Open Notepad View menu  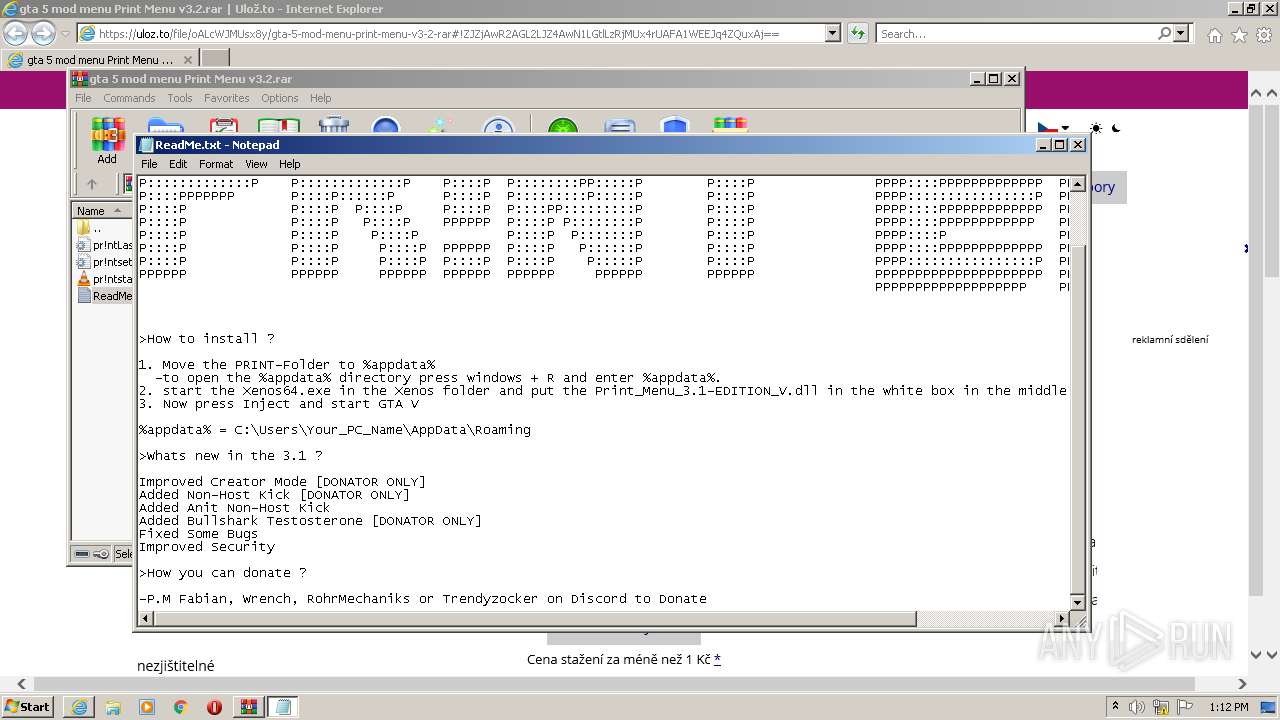[256, 164]
